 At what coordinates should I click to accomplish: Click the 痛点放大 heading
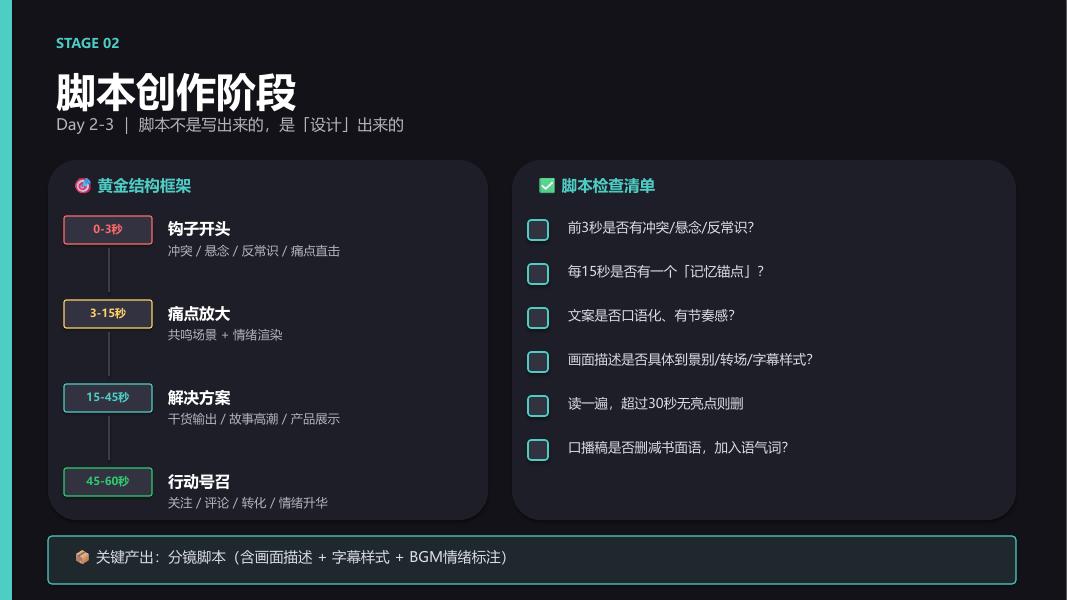[x=199, y=314]
